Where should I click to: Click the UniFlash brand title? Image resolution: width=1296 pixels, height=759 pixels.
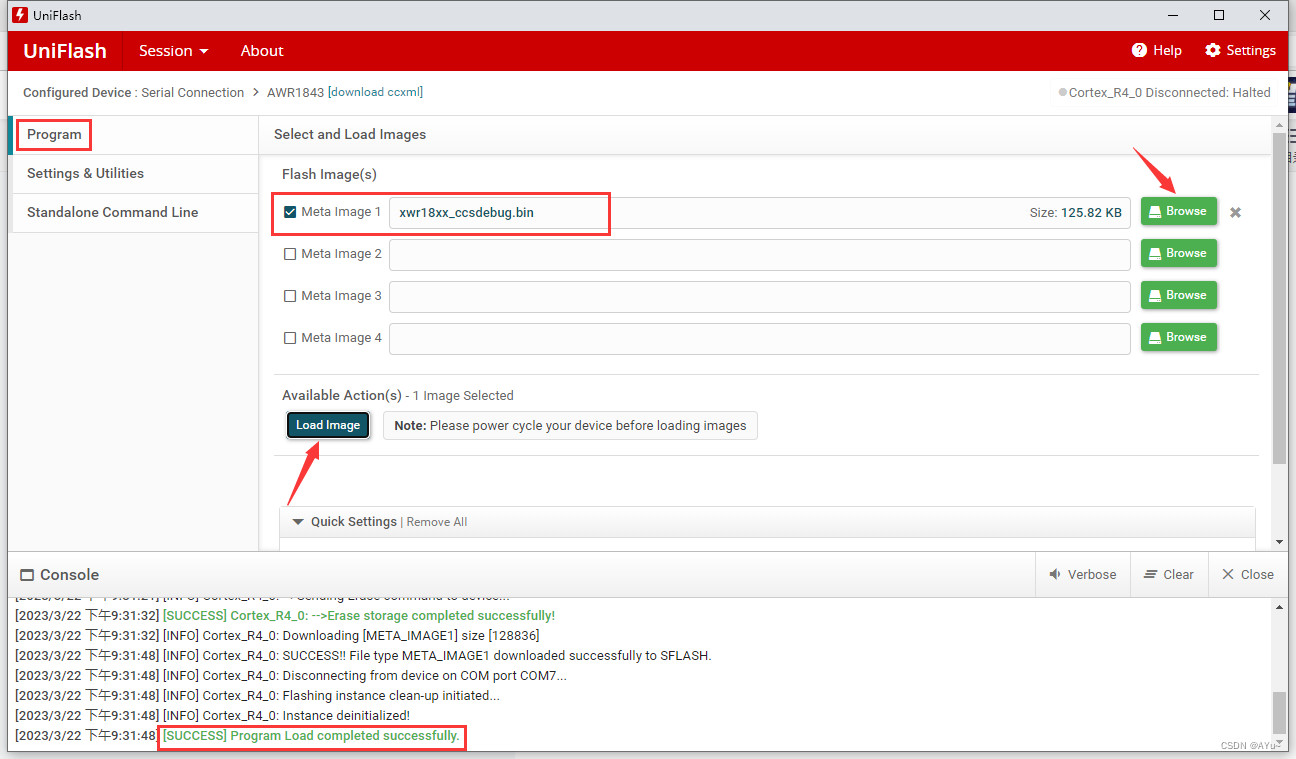pos(64,51)
